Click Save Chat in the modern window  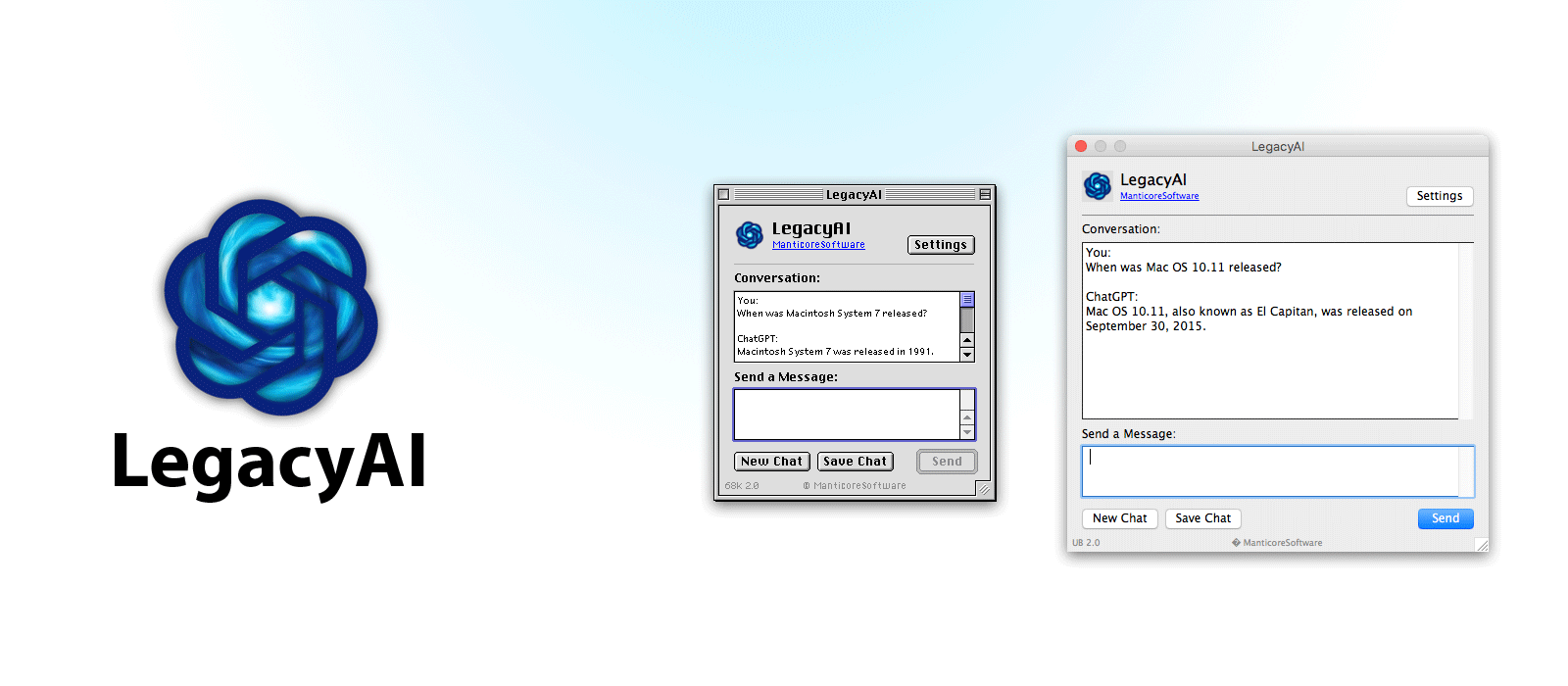[1202, 518]
